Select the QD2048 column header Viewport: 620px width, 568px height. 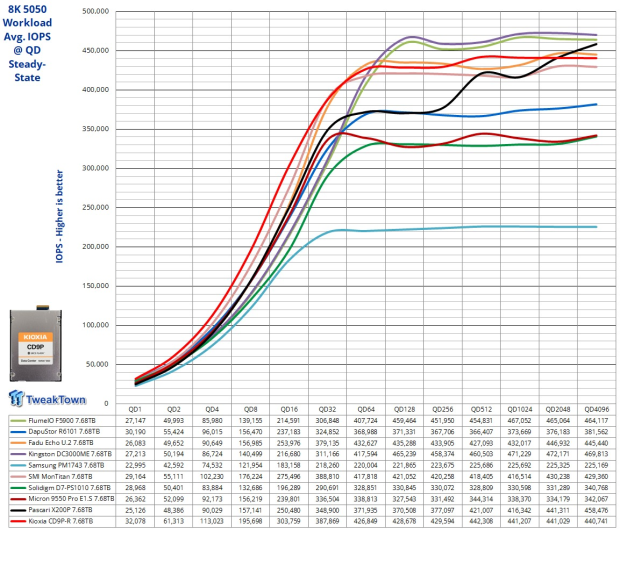click(558, 409)
